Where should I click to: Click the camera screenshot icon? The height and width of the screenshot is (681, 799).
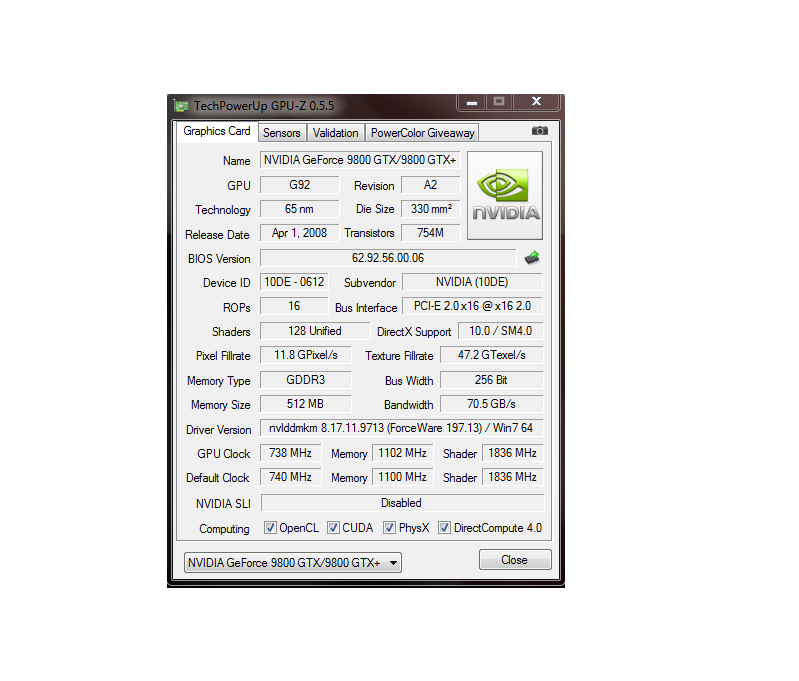point(539,131)
